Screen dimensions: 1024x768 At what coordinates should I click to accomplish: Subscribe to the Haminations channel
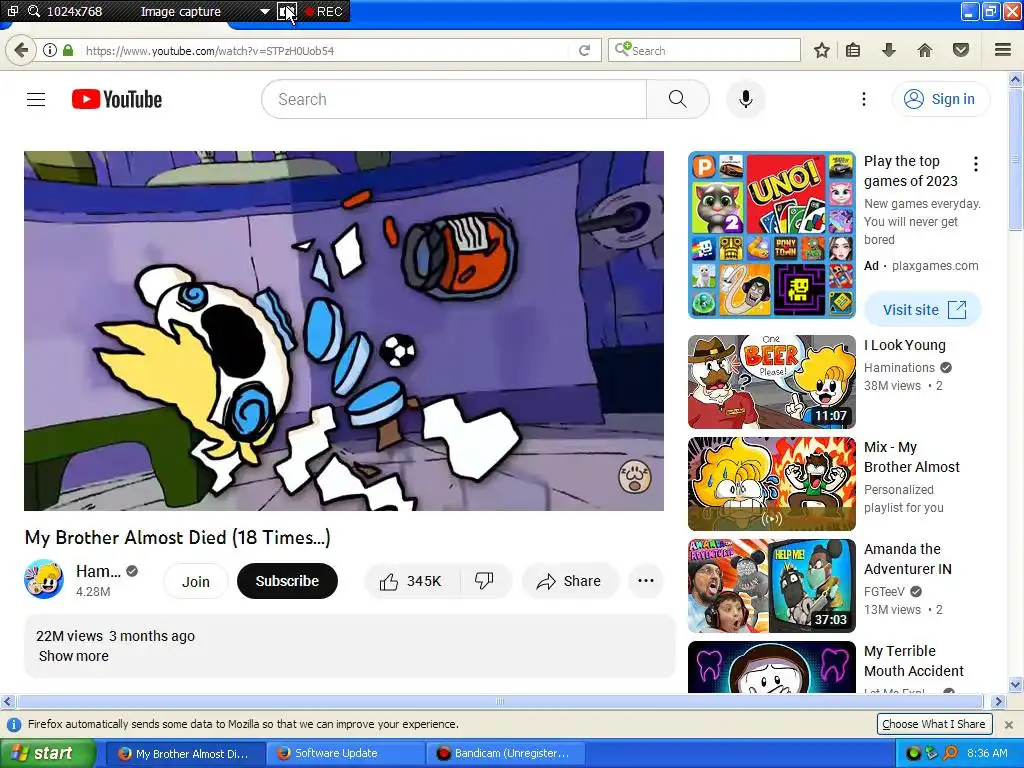[x=287, y=581]
